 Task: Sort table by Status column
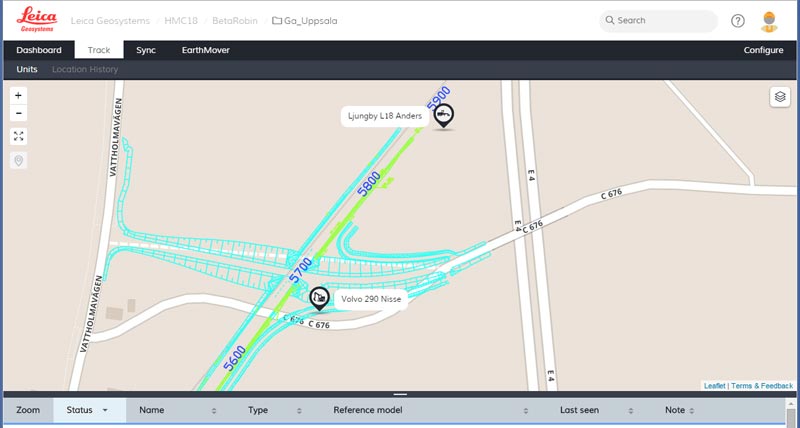(x=89, y=410)
